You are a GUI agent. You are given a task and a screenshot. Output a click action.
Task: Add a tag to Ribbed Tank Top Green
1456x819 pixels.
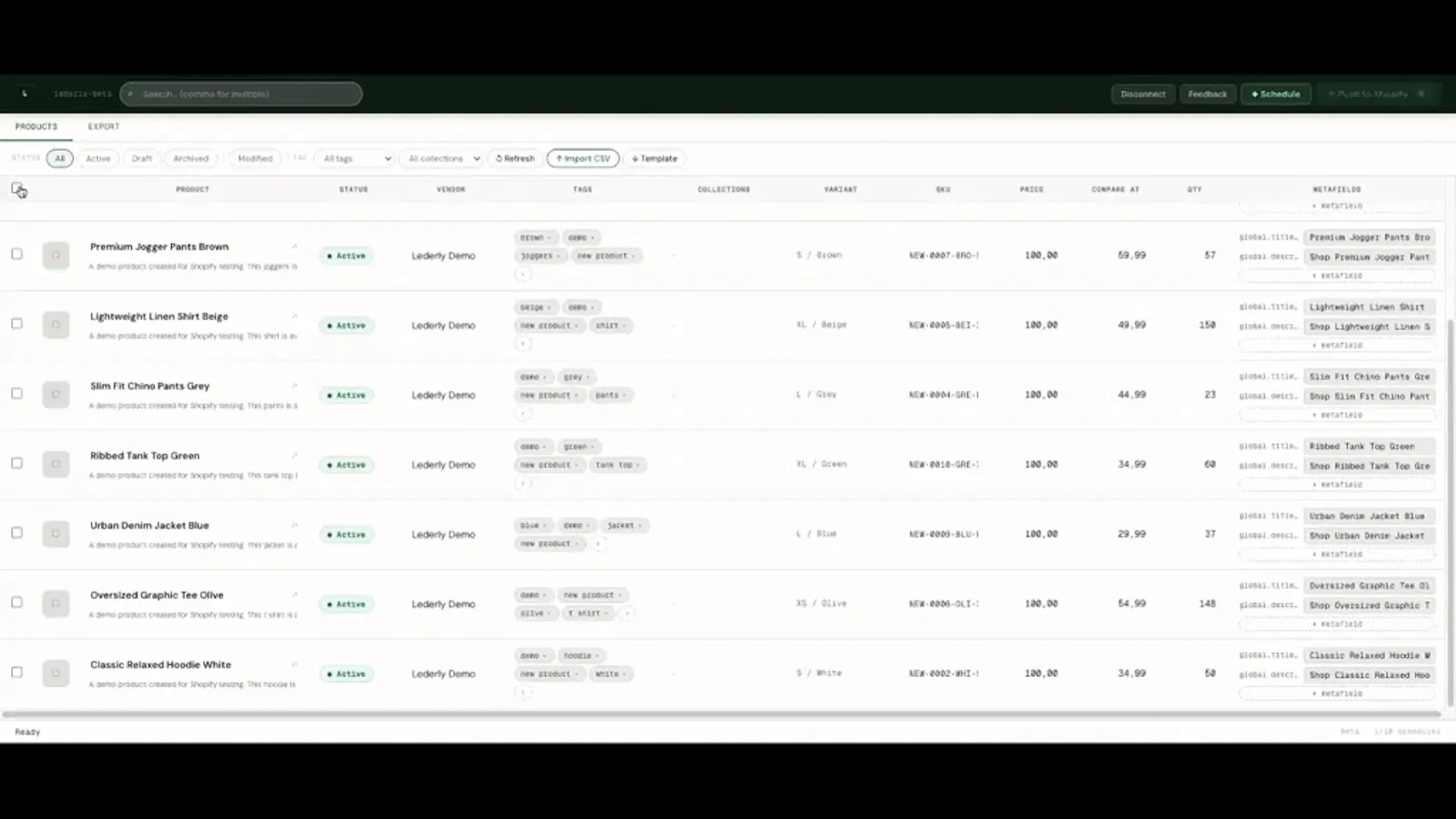(522, 483)
